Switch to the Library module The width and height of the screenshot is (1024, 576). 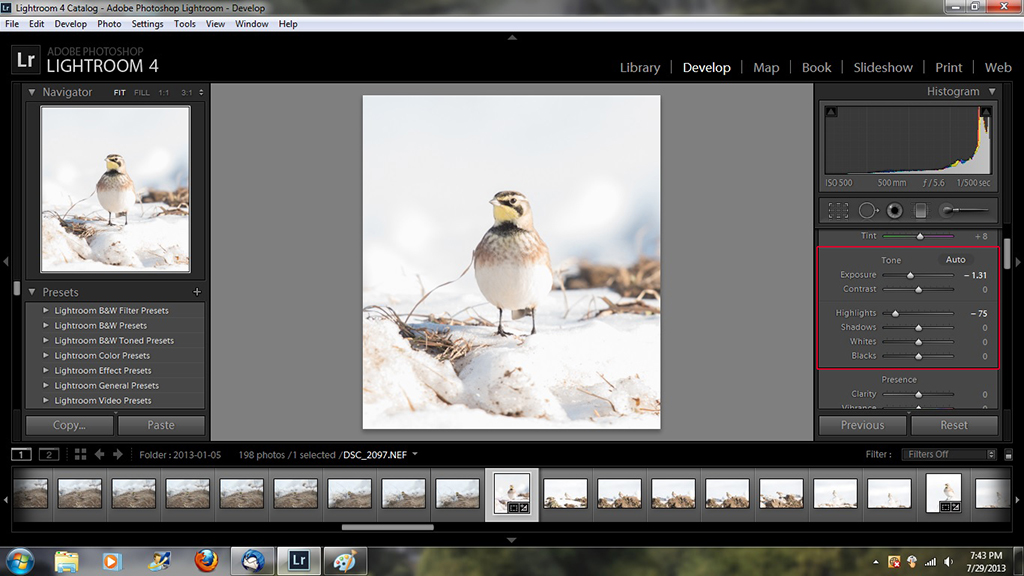(640, 67)
